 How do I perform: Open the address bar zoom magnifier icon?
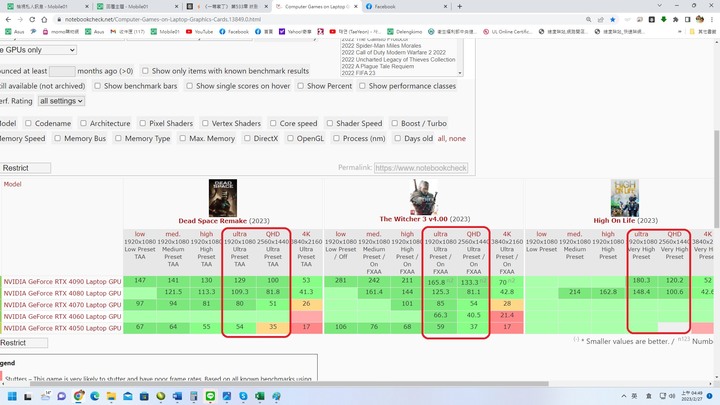[588, 19]
